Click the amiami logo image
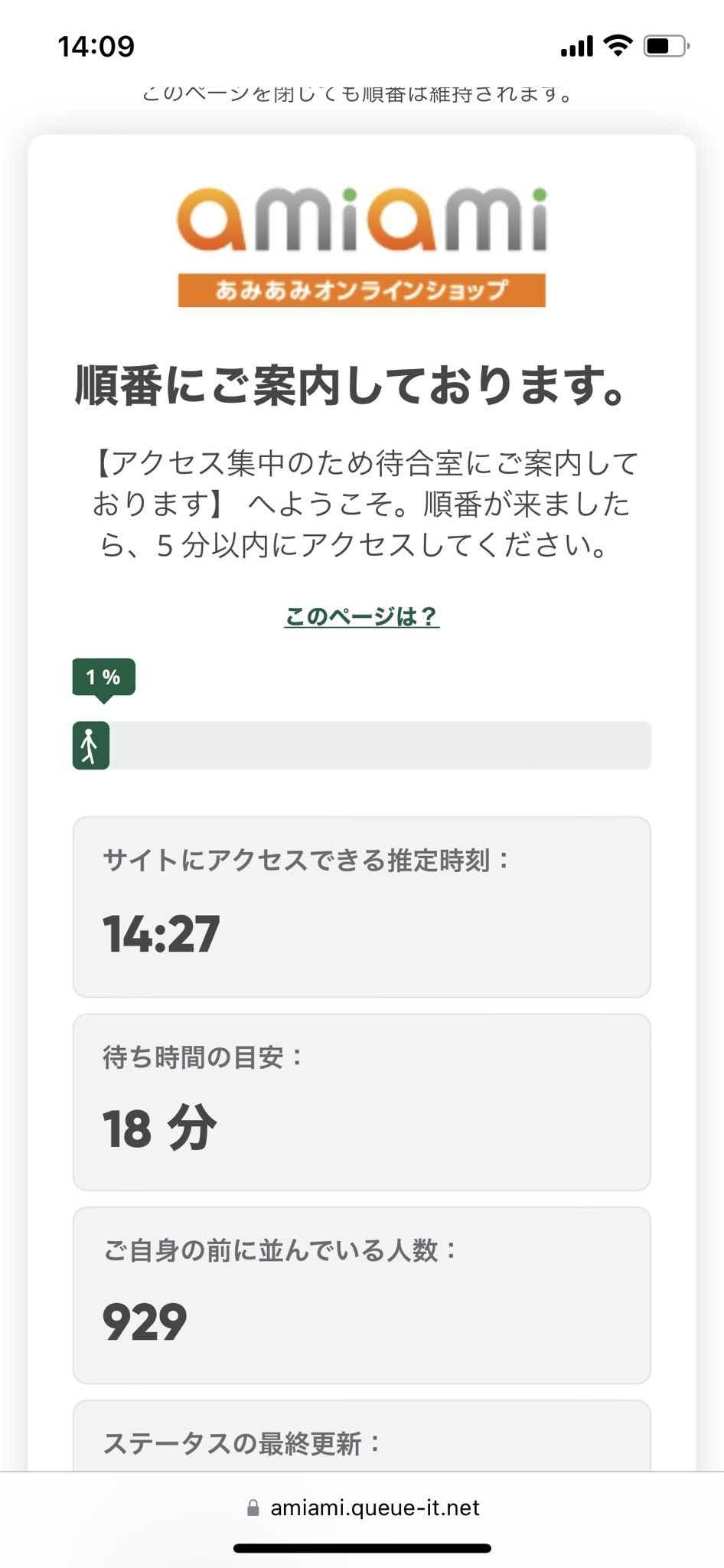Viewport: 724px width, 1568px height. [x=362, y=220]
